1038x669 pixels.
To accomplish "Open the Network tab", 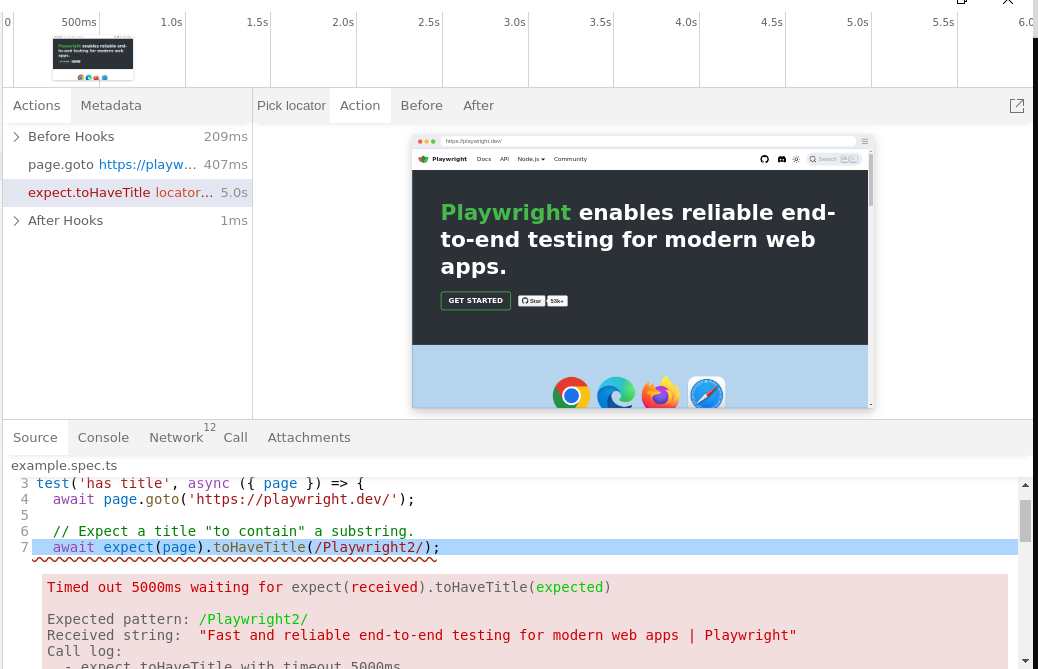I will point(177,438).
